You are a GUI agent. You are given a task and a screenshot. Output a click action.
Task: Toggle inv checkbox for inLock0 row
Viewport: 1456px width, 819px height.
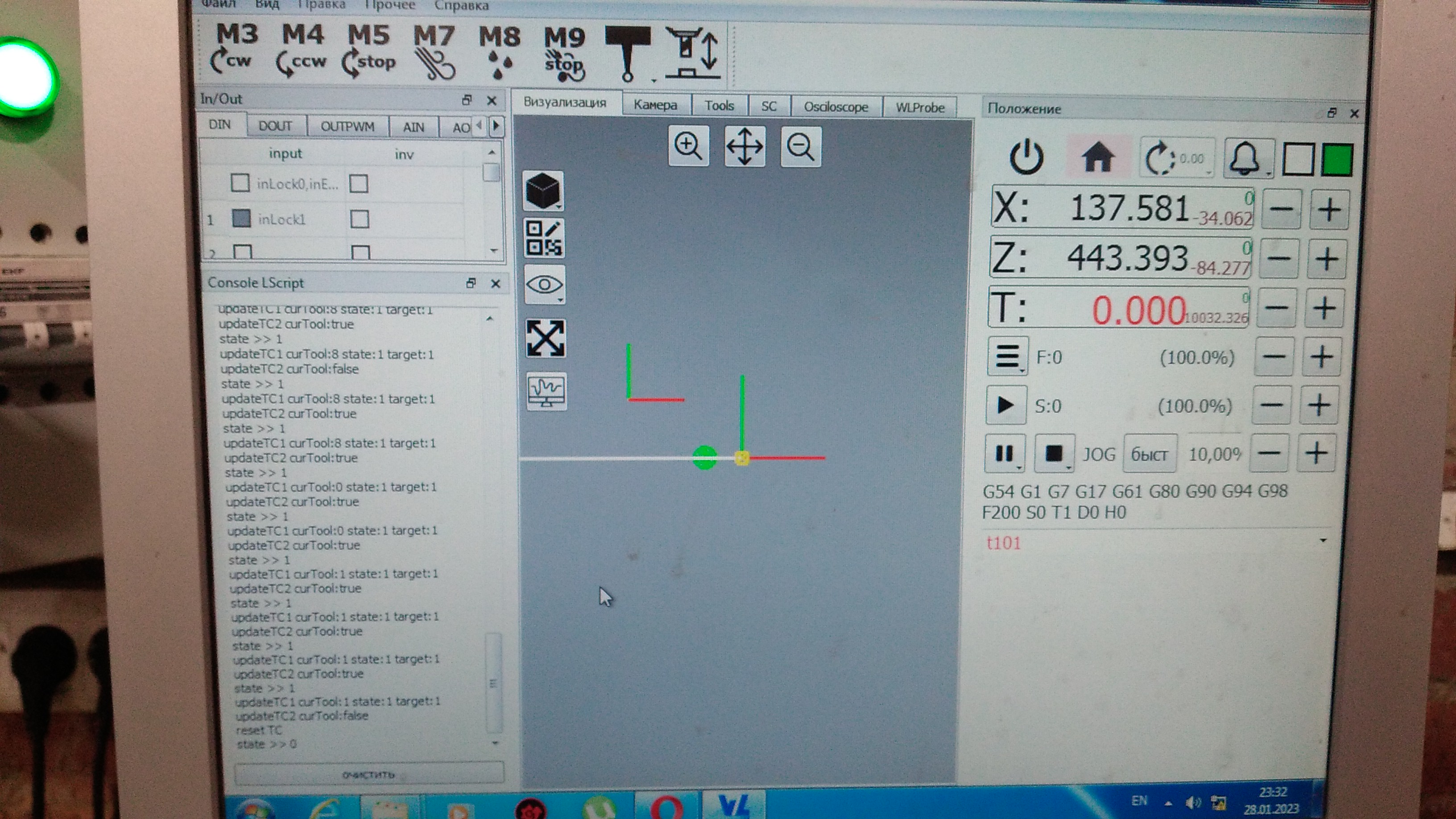point(358,184)
